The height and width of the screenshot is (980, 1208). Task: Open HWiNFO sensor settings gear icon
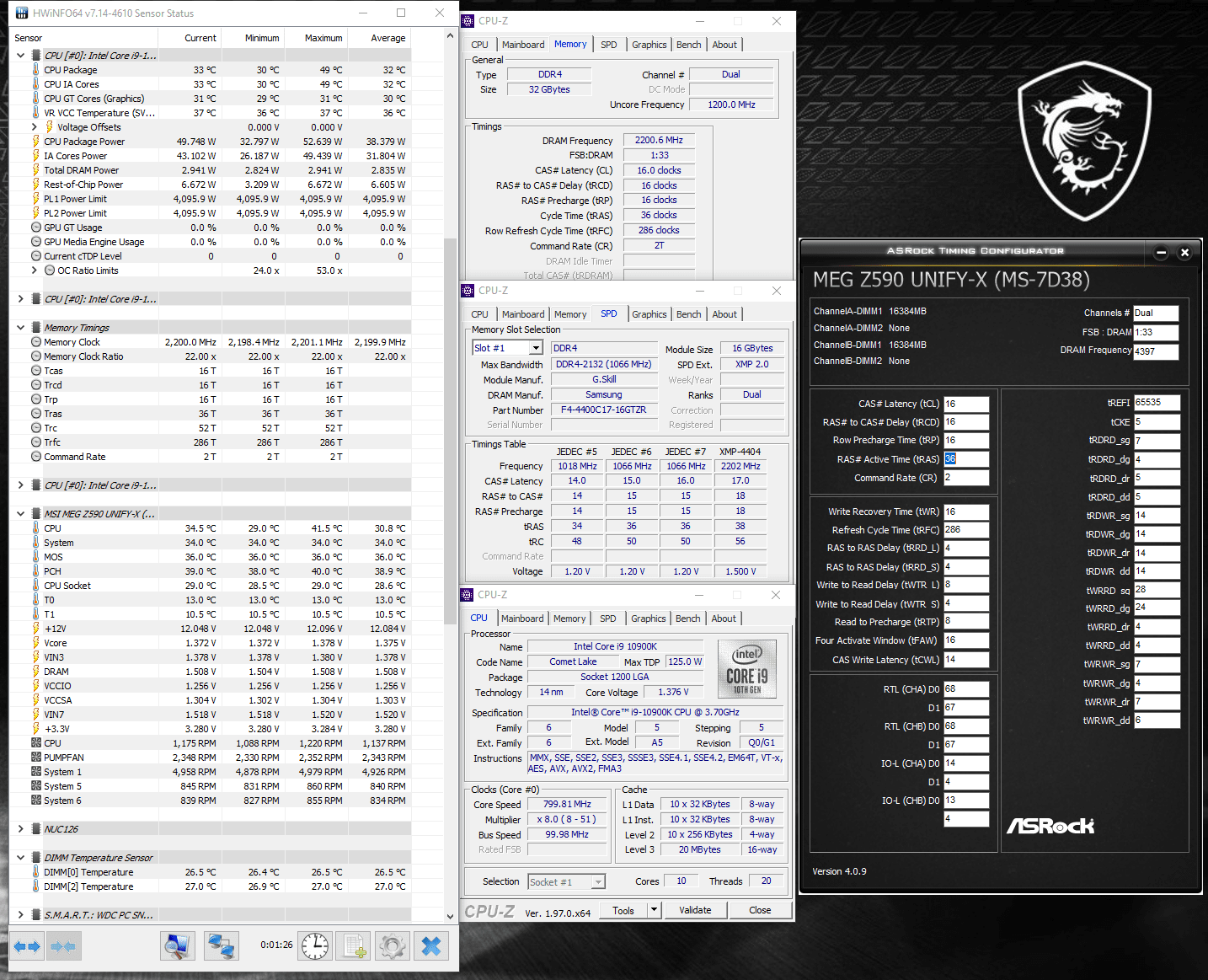(392, 946)
